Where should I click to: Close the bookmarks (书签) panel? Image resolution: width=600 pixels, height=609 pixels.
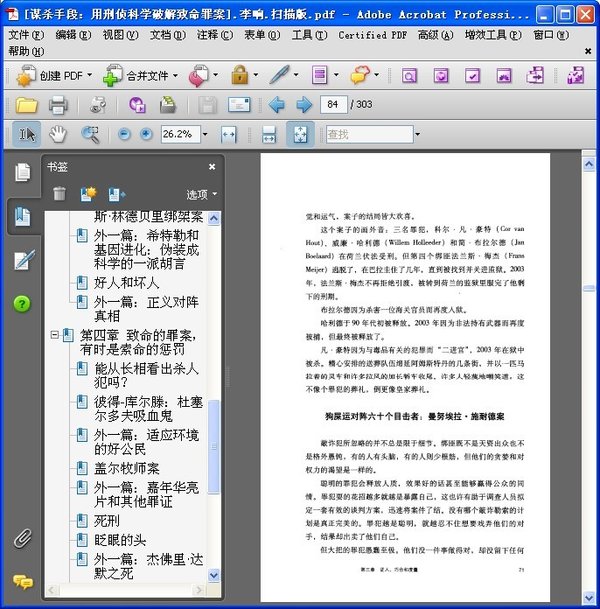(212, 167)
